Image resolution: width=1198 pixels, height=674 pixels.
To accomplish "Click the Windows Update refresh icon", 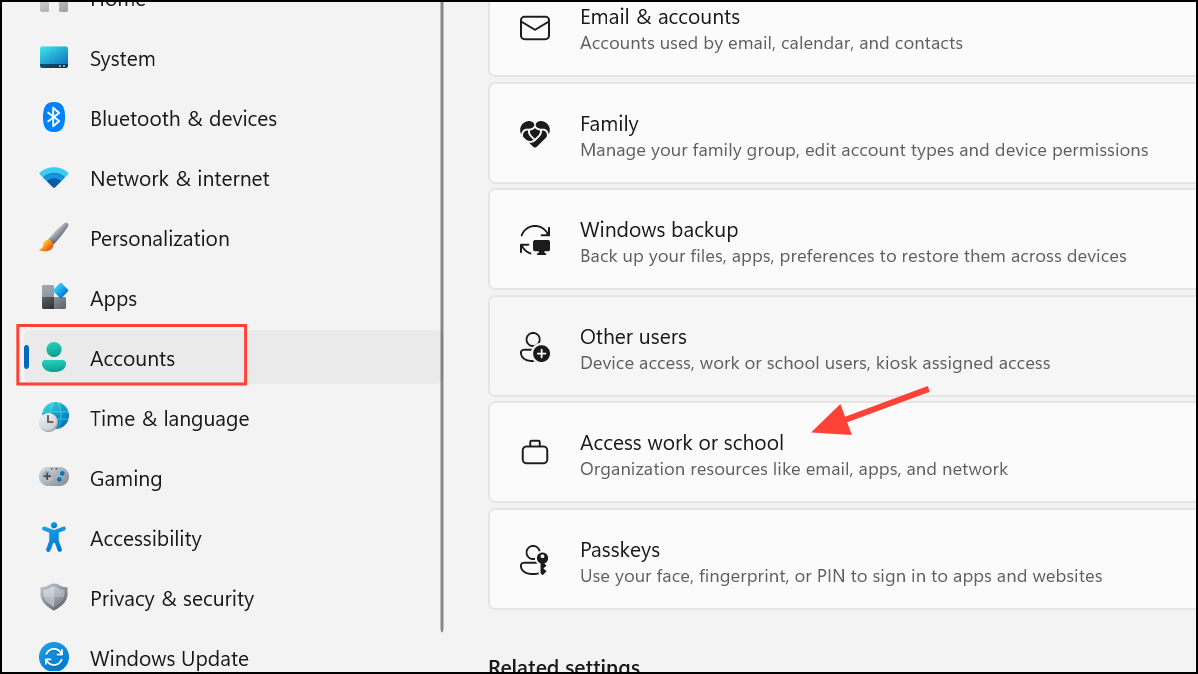I will click(x=53, y=657).
